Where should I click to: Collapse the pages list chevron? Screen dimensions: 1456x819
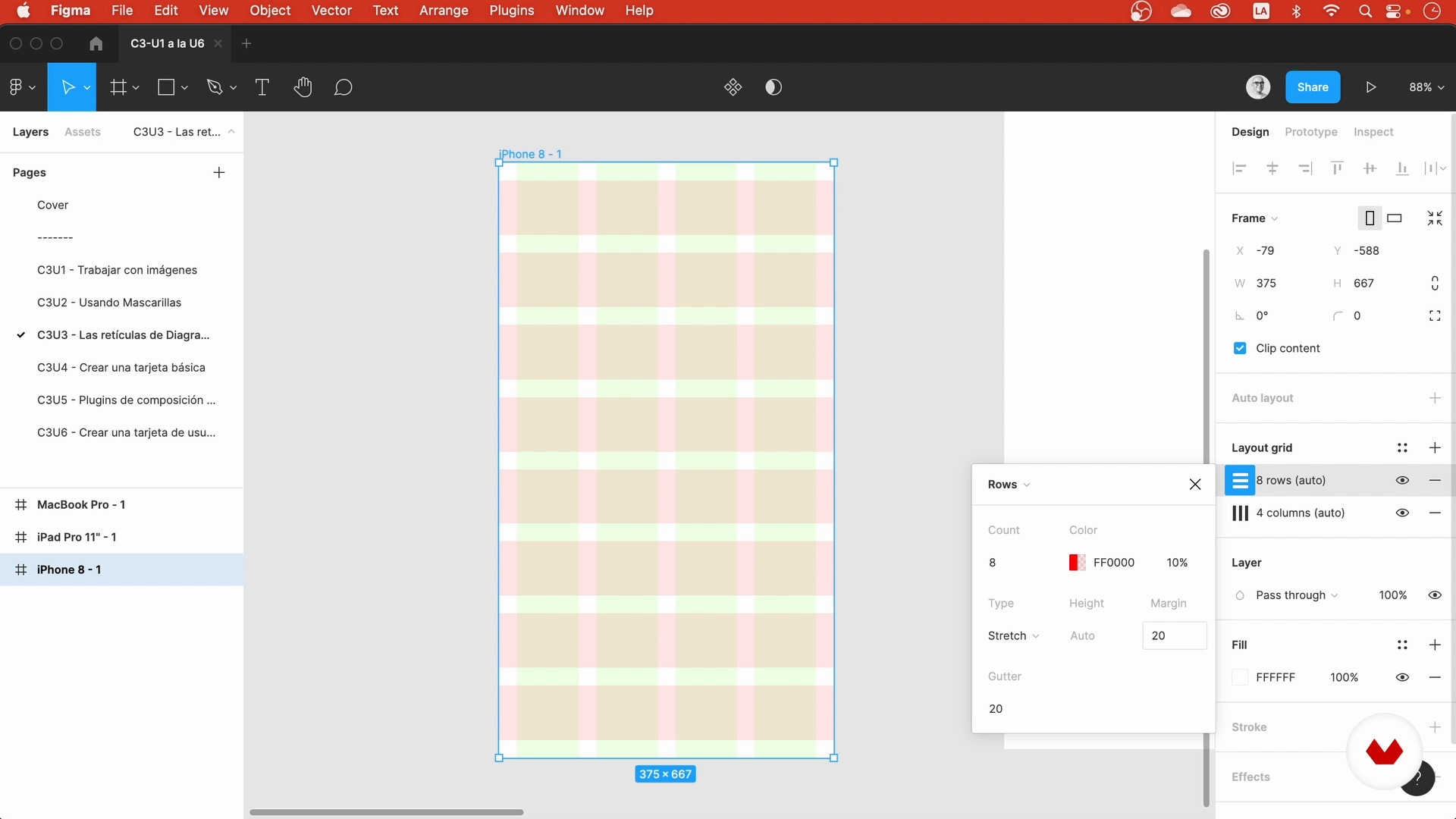pos(231,132)
